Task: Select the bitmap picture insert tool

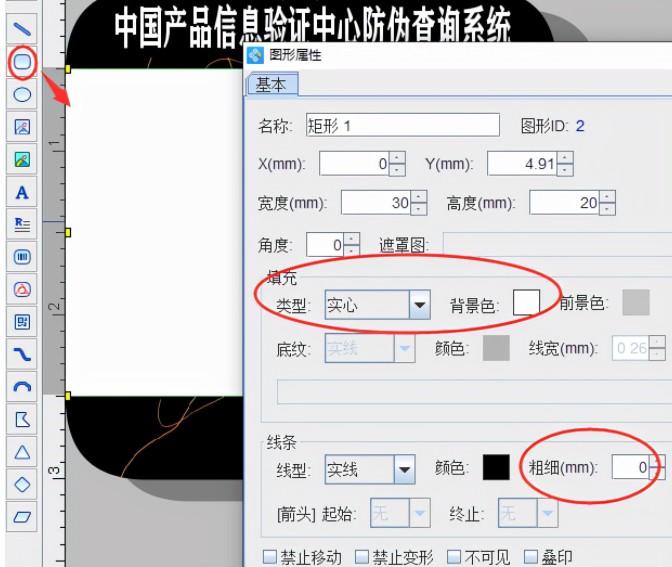Action: pyautogui.click(x=22, y=159)
